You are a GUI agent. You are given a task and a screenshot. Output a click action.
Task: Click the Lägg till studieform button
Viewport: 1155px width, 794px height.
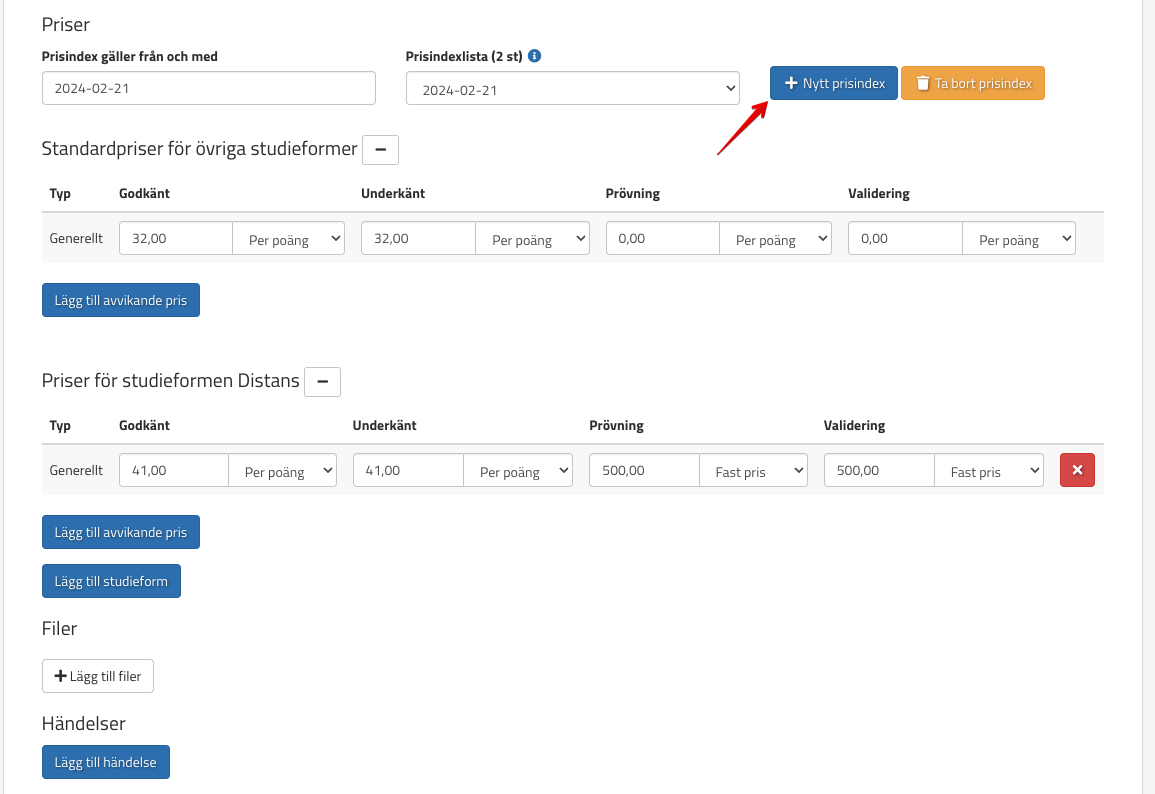click(x=111, y=581)
